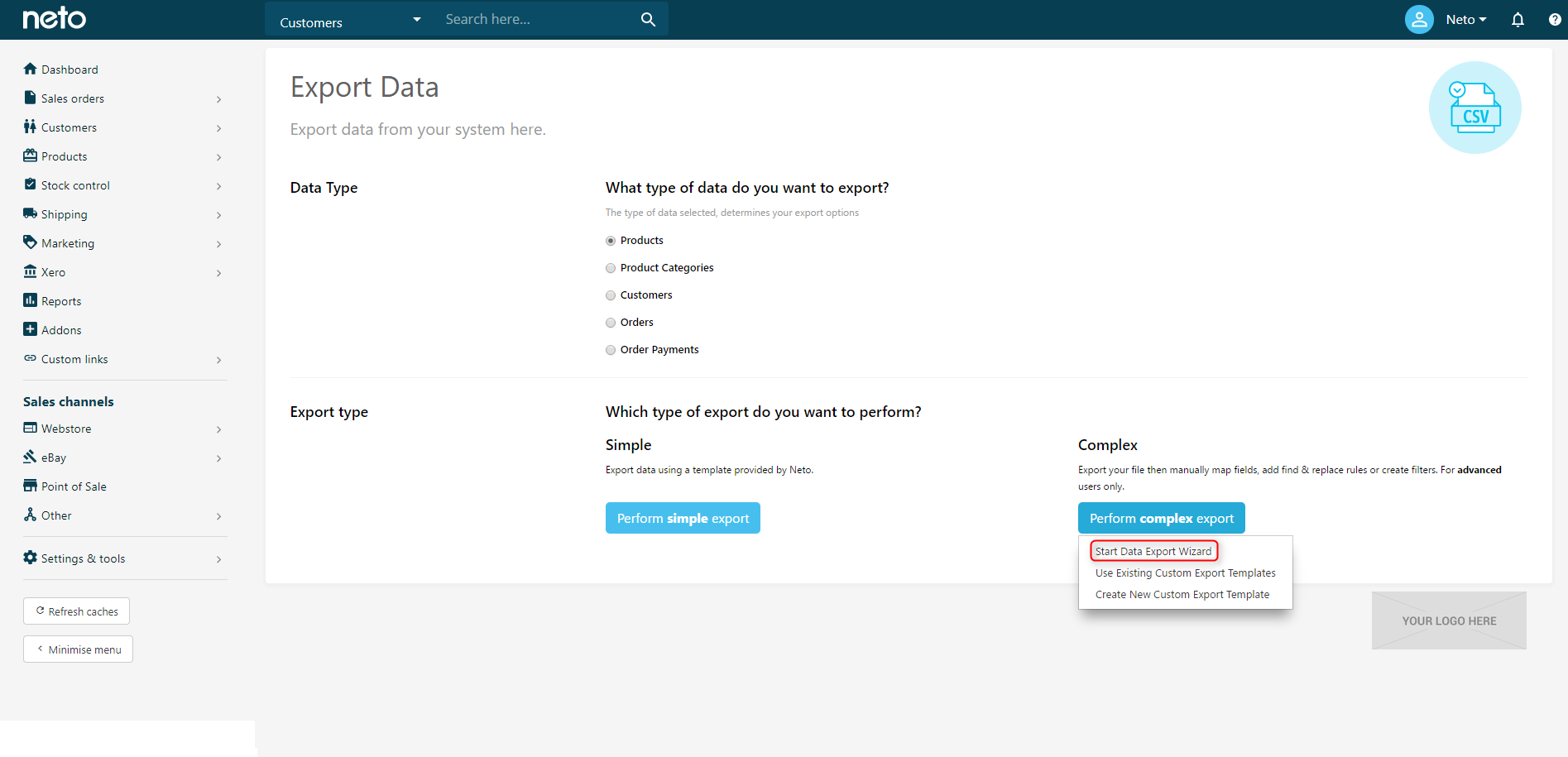Click the Sales orders document icon
1568x757 pixels.
point(31,98)
